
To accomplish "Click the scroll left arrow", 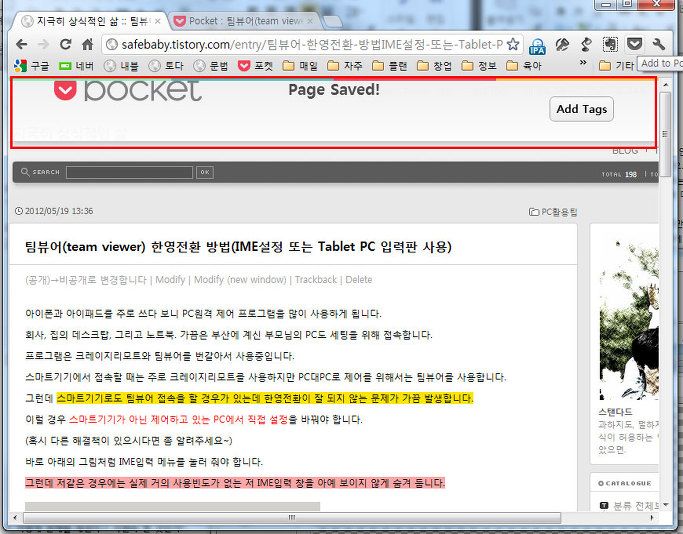I will click(15, 518).
